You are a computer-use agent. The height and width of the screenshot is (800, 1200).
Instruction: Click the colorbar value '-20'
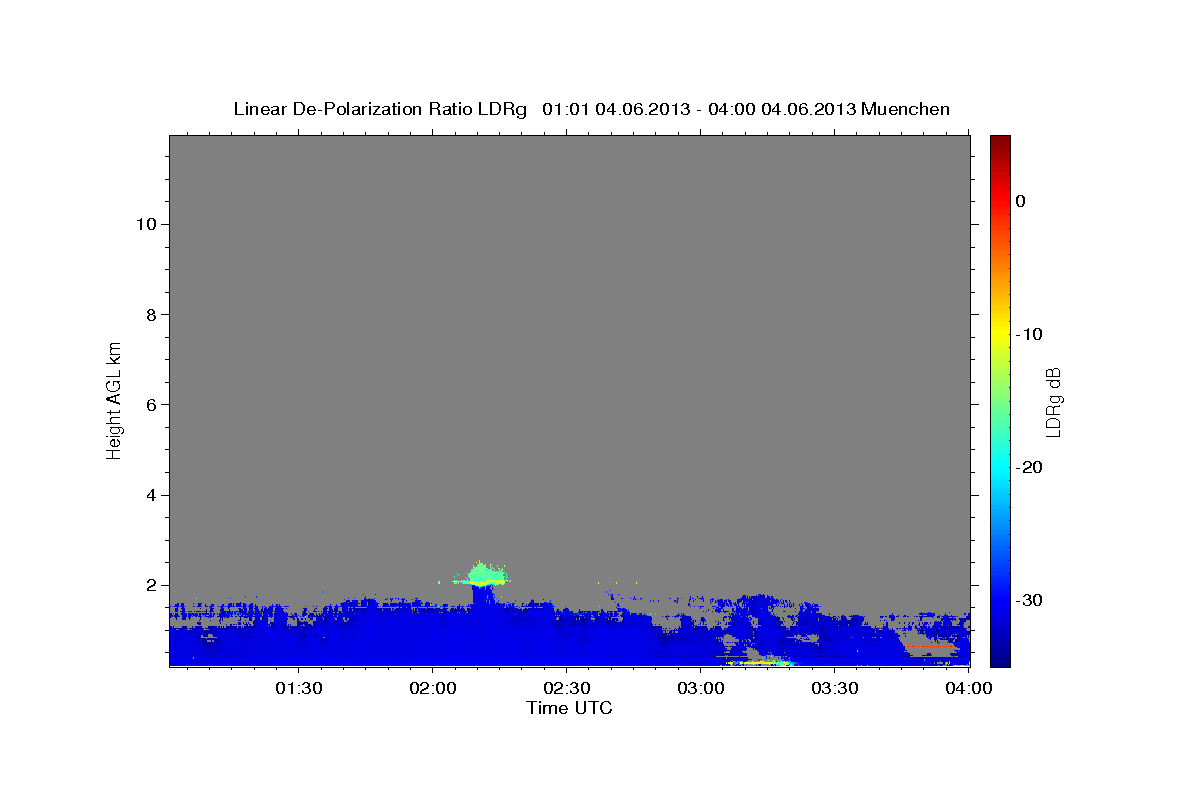tap(1029, 467)
